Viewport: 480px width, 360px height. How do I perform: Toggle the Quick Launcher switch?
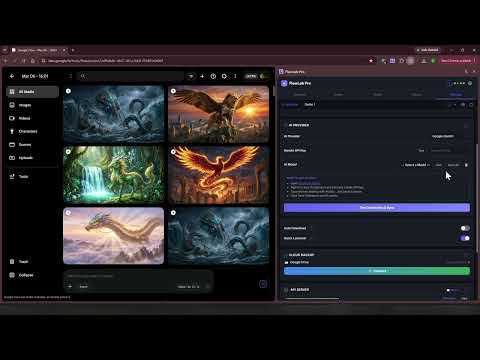click(465, 238)
